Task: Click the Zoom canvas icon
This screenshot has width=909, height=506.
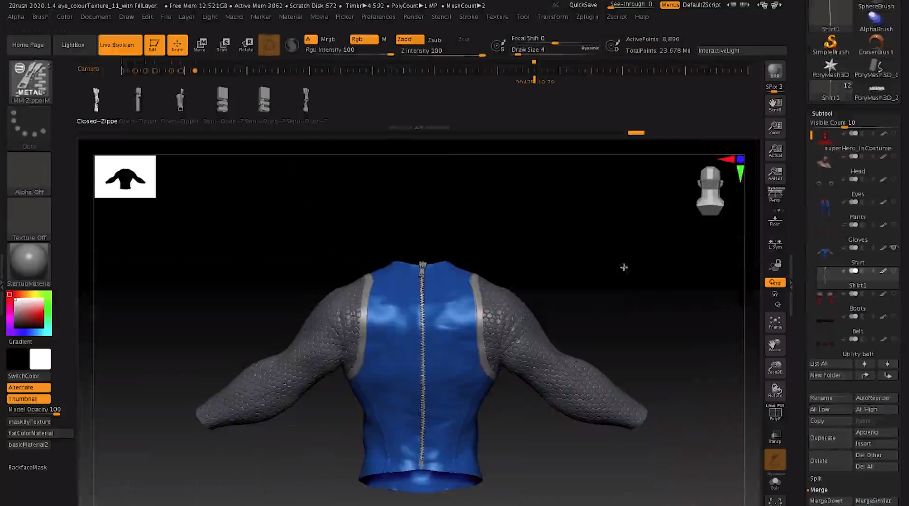Action: coord(775,128)
